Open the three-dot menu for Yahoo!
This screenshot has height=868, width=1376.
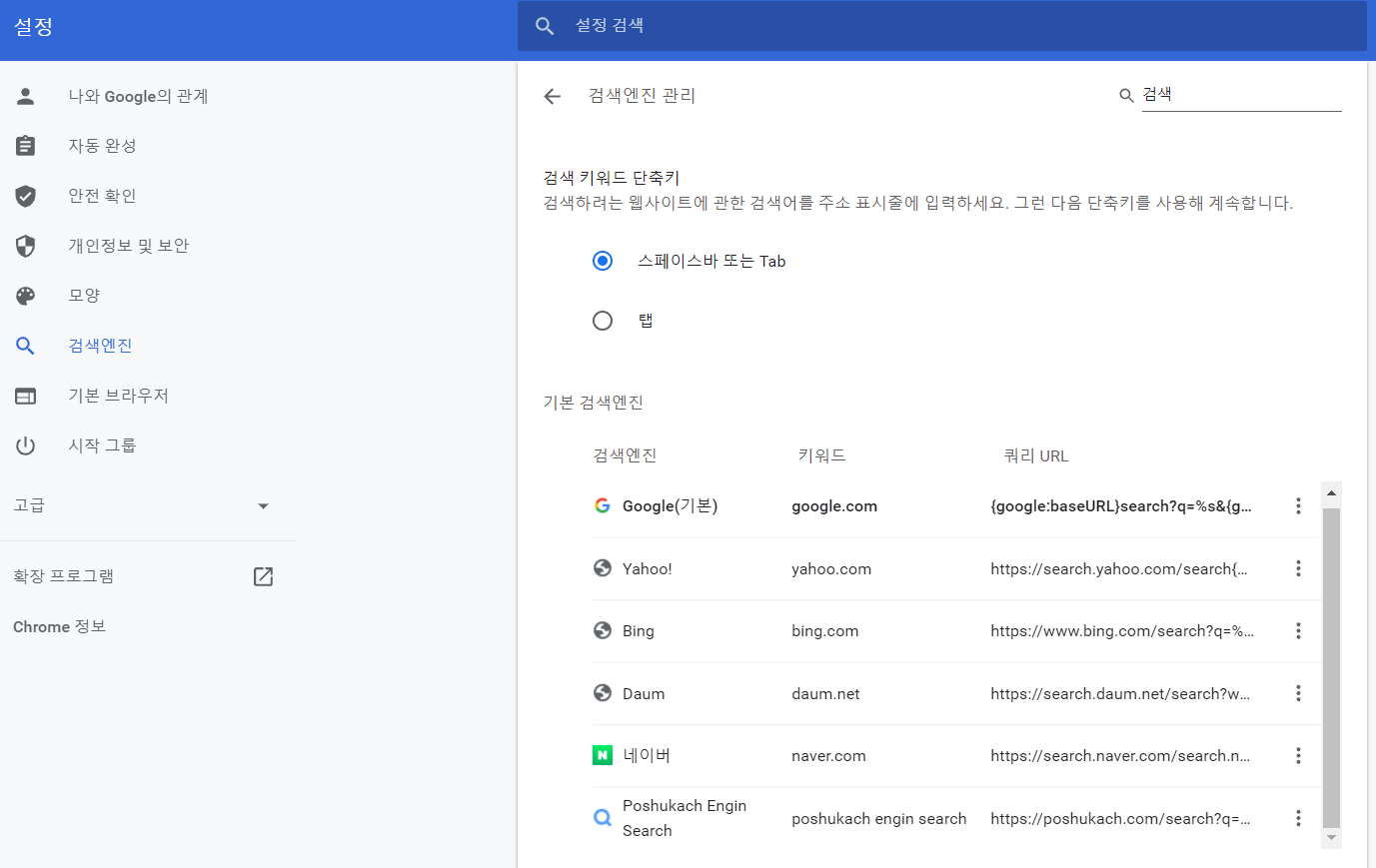pyautogui.click(x=1298, y=568)
